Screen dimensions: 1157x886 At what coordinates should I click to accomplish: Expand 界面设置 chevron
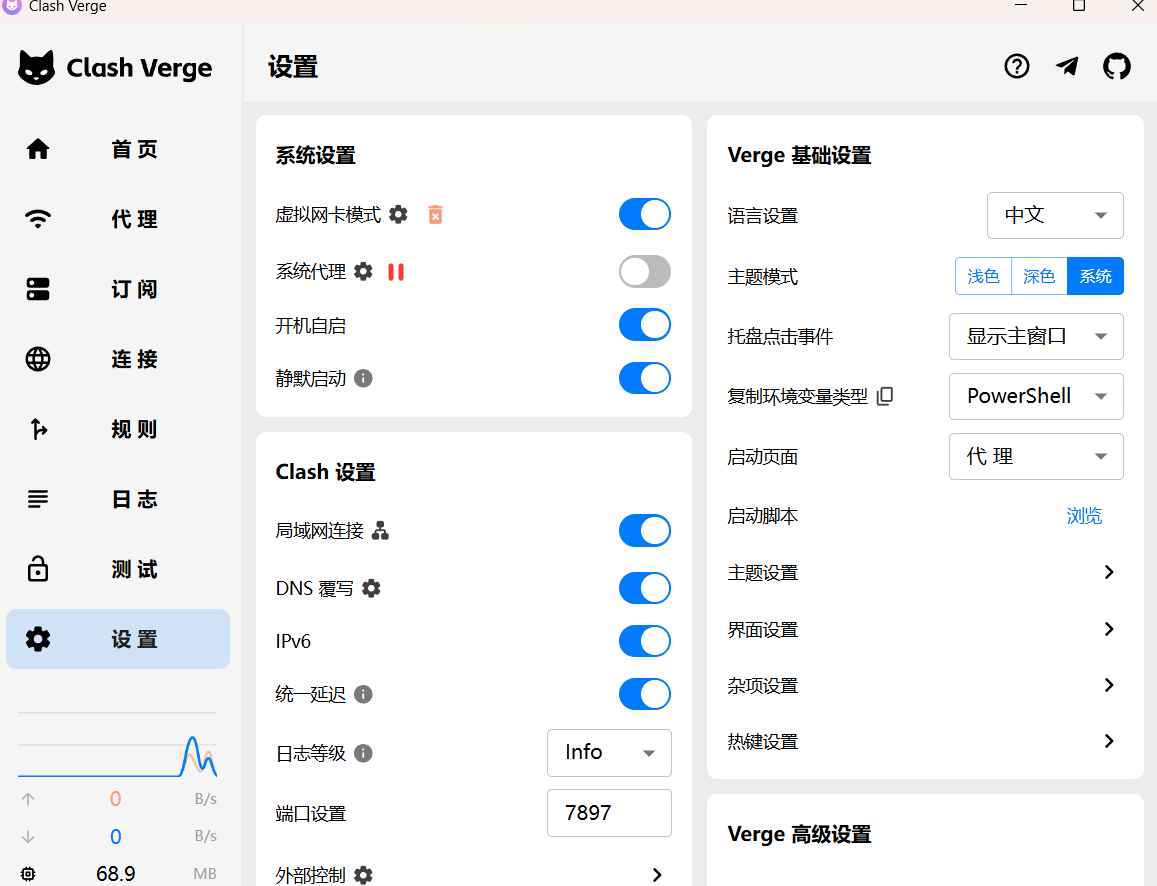point(1108,629)
